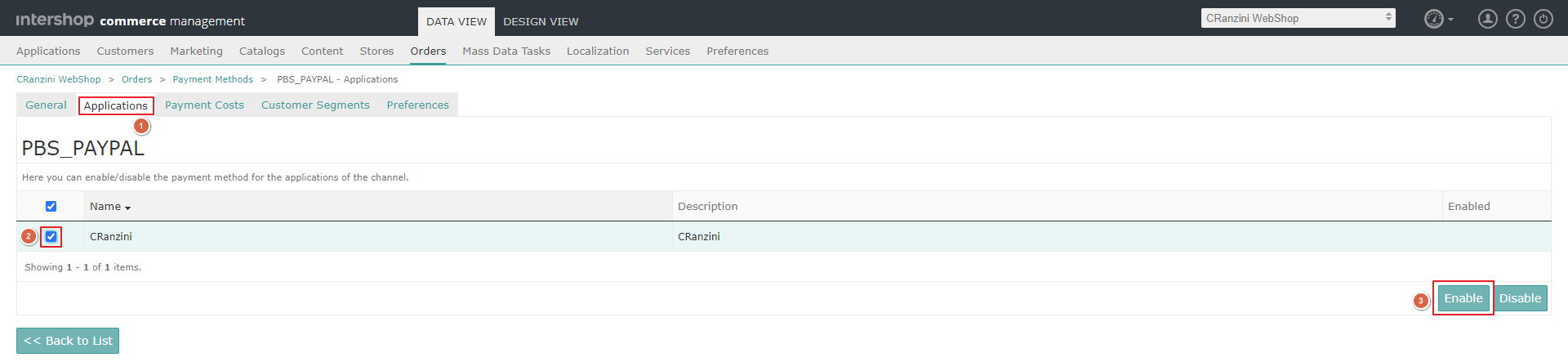Screen dimensions: 1568x362
Task: Go to Orders breadcrumb link
Action: 136,79
